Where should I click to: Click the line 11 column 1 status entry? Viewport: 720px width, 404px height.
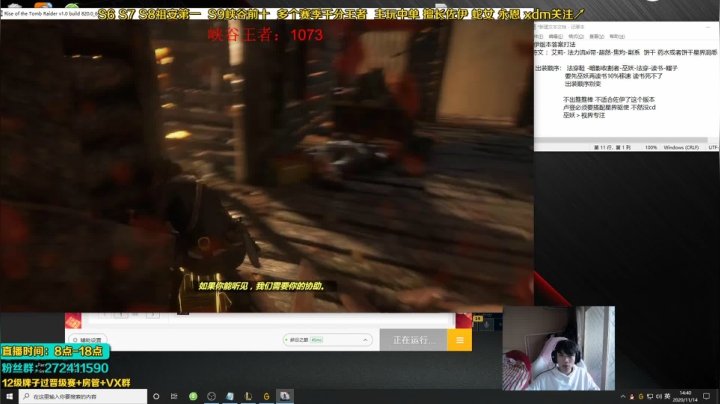tap(612, 147)
